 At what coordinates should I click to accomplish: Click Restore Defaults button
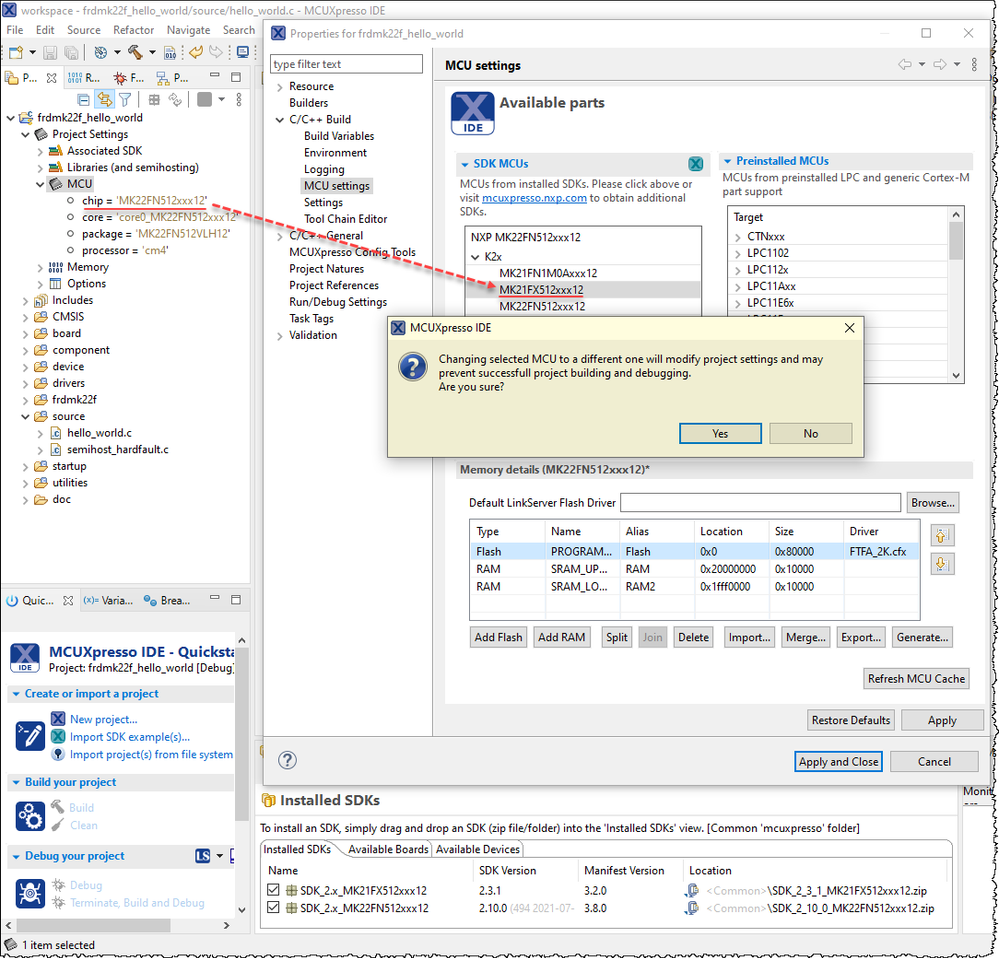[x=851, y=720]
